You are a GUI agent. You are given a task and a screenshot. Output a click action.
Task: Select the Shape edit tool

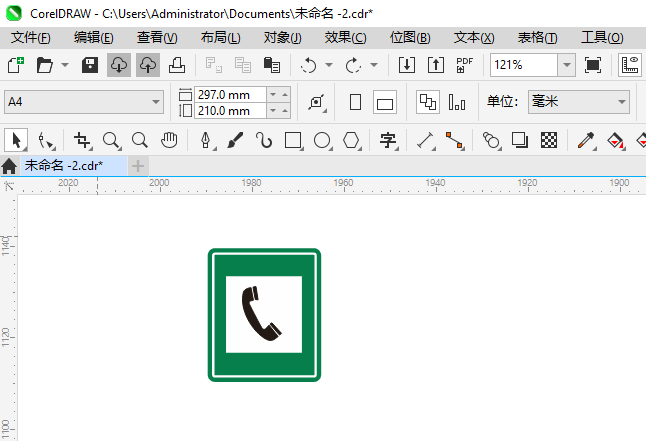click(45, 140)
